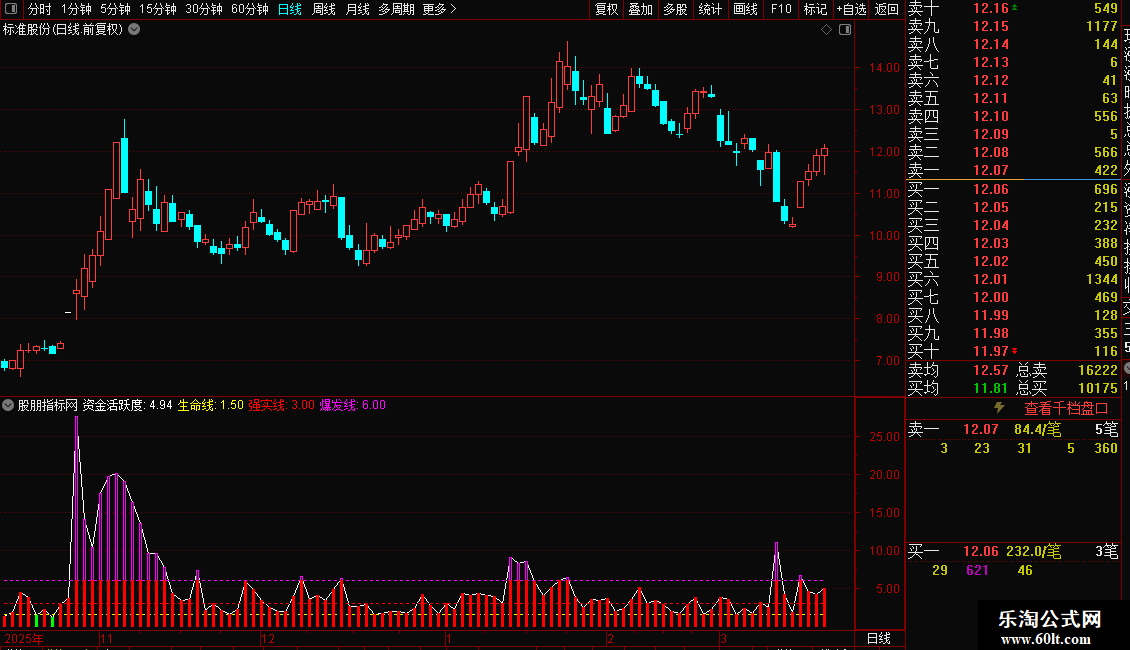
Task: Click the 日线 label at chart bottom
Action: 878,638
